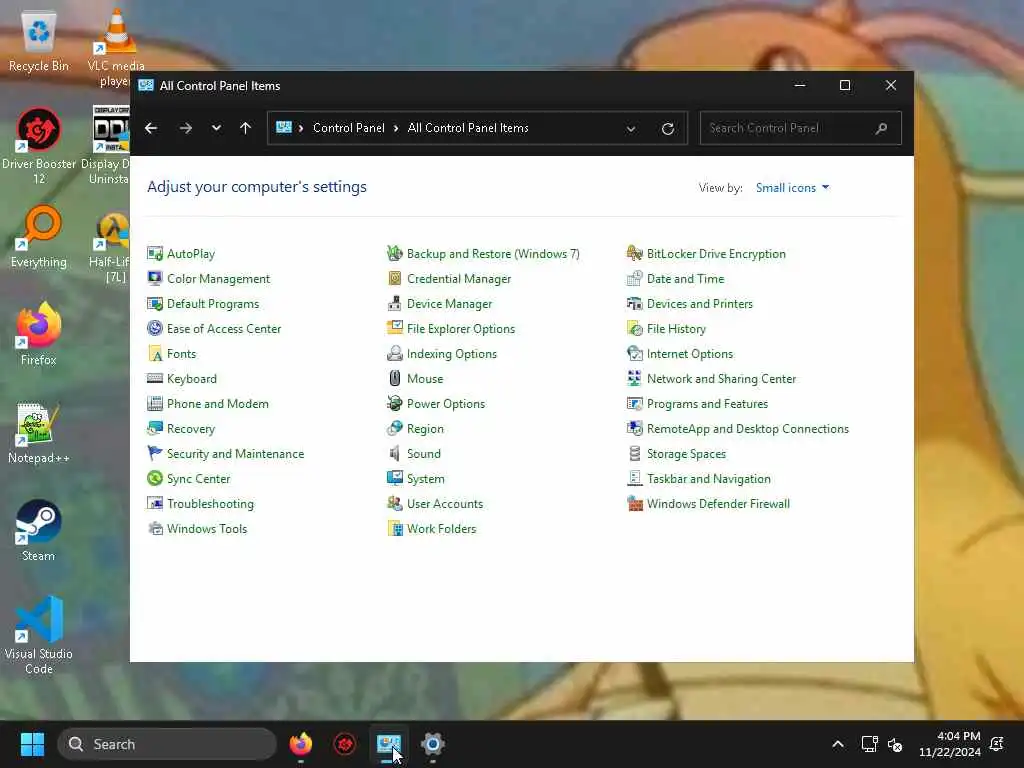Click the User Accounts icon
The height and width of the screenshot is (768, 1024).
pyautogui.click(x=394, y=504)
